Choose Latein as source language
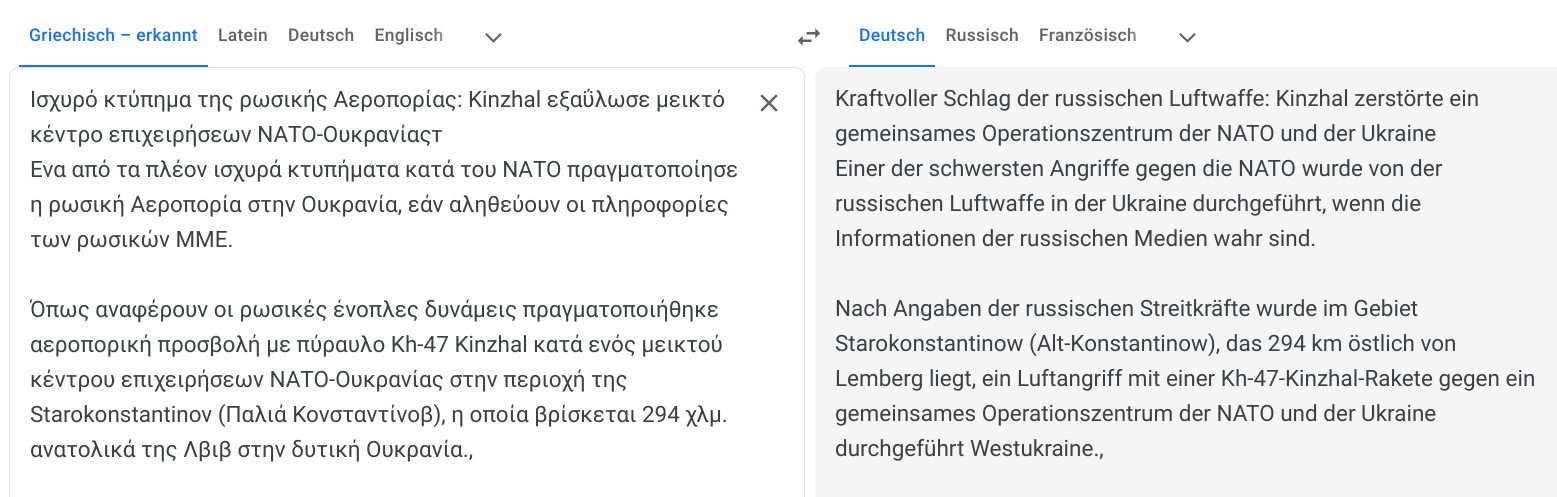 (x=243, y=35)
